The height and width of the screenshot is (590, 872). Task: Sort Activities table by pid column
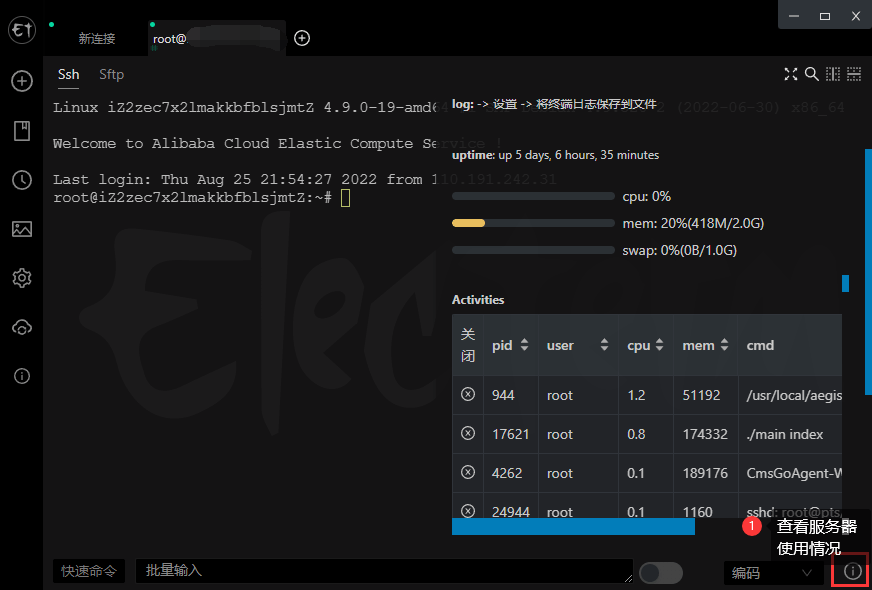(511, 345)
